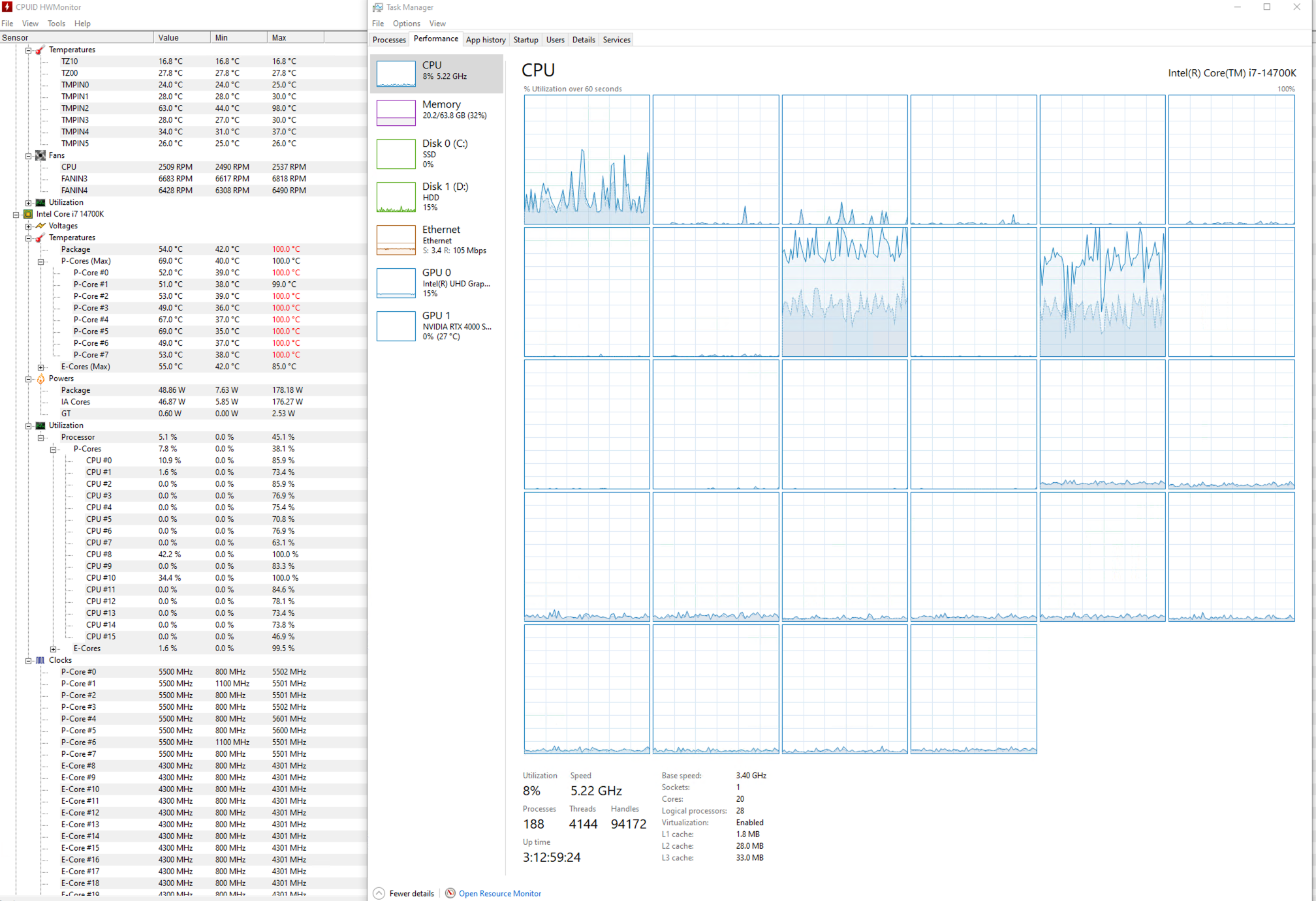Switch to the Processes tab
The width and height of the screenshot is (1316, 901).
coord(389,40)
